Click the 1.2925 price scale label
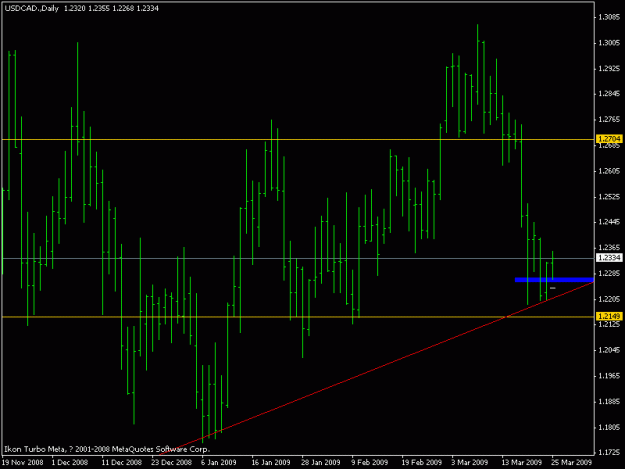This screenshot has width=625, height=469. click(x=609, y=69)
